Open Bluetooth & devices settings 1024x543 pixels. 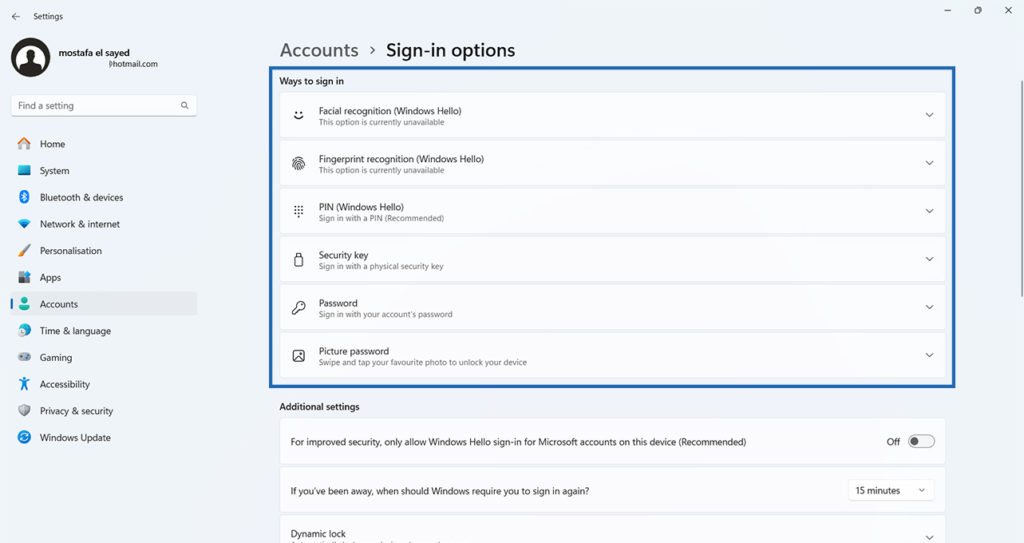click(x=81, y=198)
